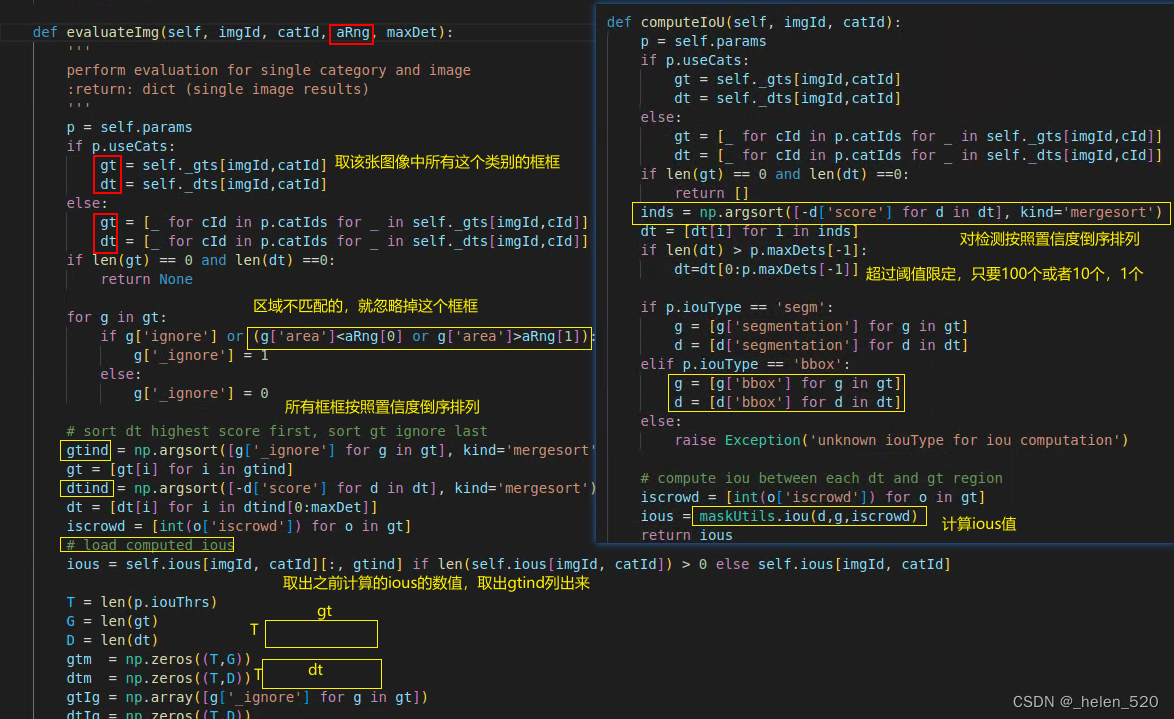Click the 'return None' statement
This screenshot has height=719, width=1174.
point(147,279)
